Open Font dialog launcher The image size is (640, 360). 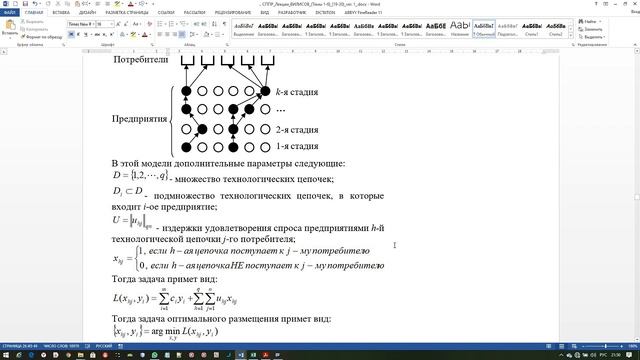pyautogui.click(x=152, y=44)
